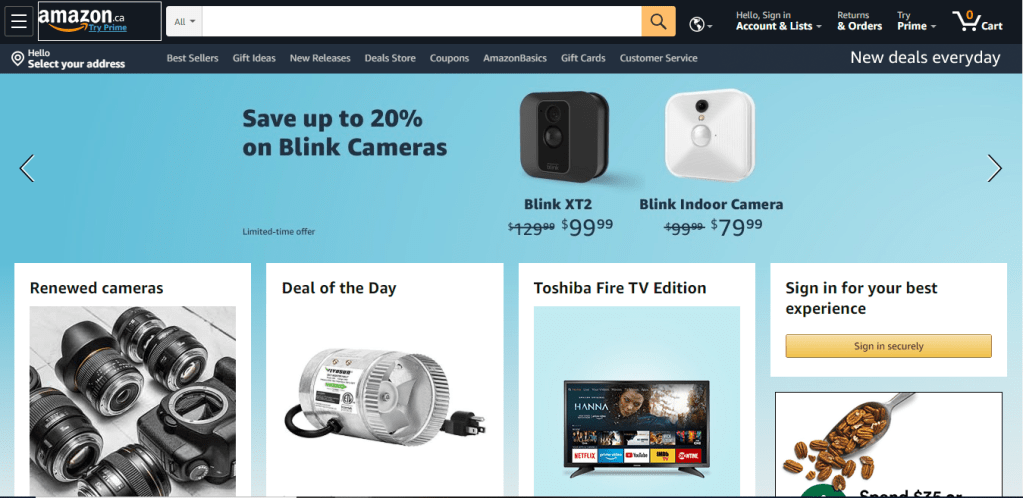Viewport: 1023px width, 498px height.
Task: Select Gift Cards navigation item
Action: click(x=583, y=58)
